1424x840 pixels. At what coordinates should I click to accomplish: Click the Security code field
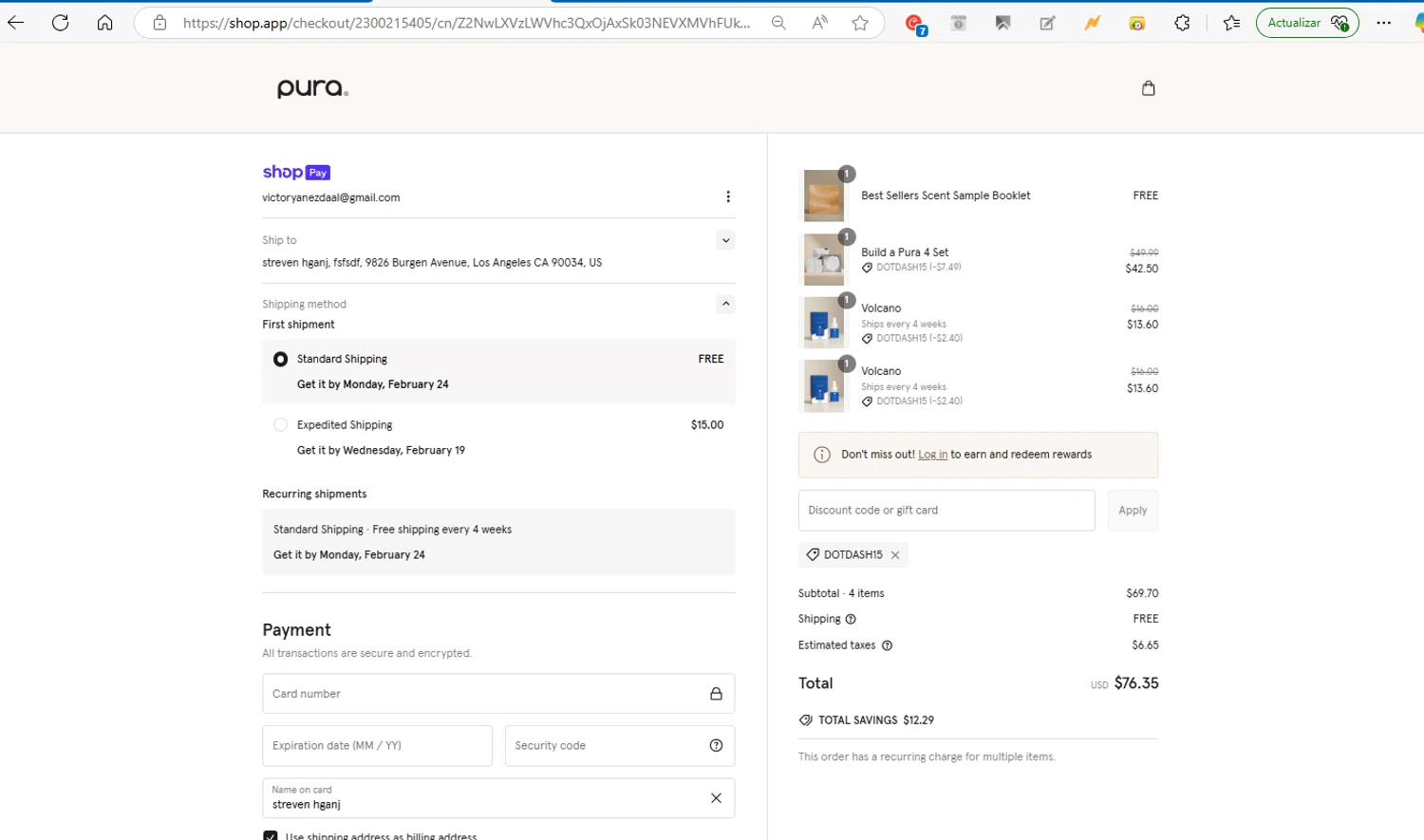click(620, 746)
